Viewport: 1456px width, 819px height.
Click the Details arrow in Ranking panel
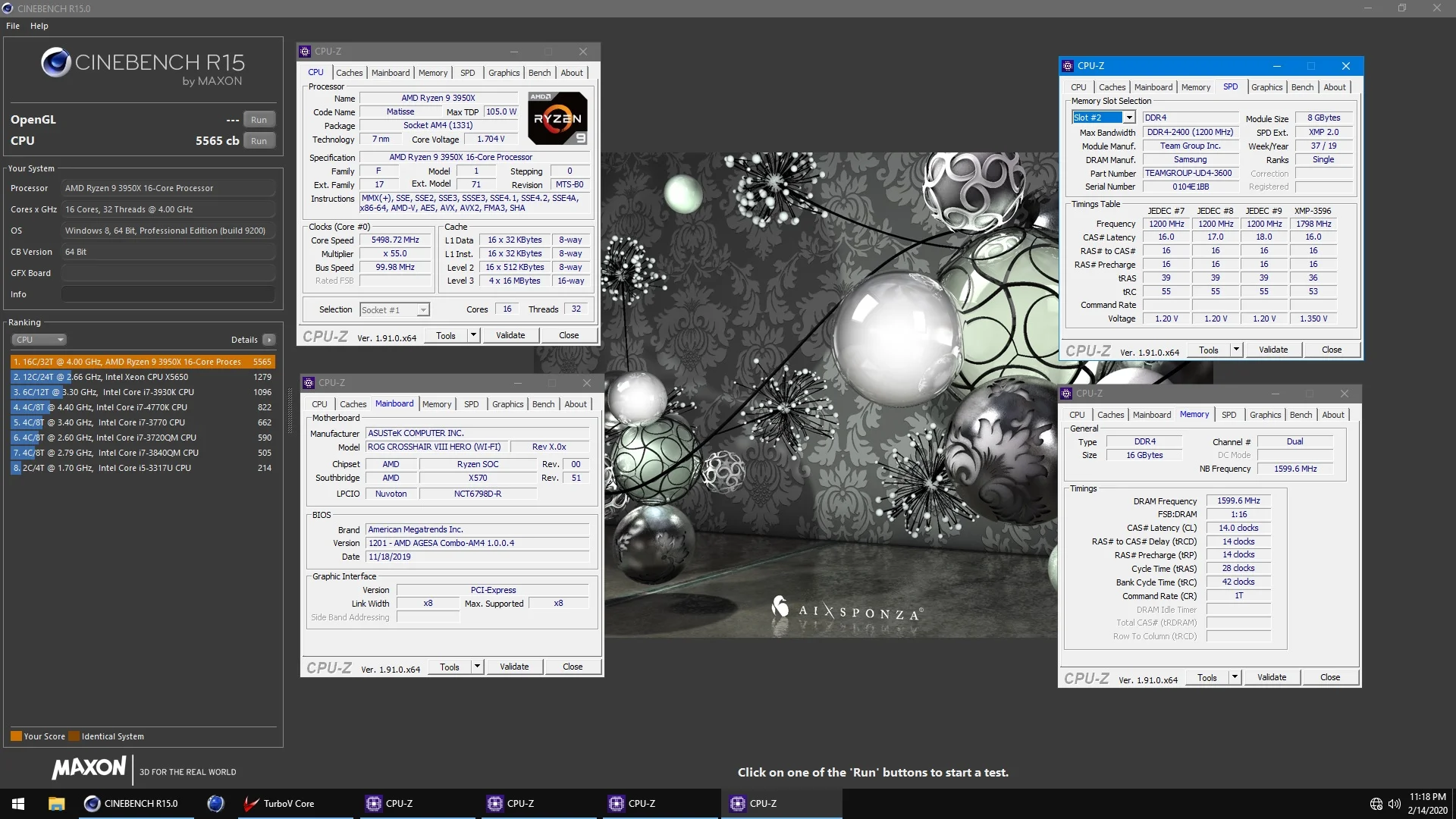pyautogui.click(x=268, y=340)
